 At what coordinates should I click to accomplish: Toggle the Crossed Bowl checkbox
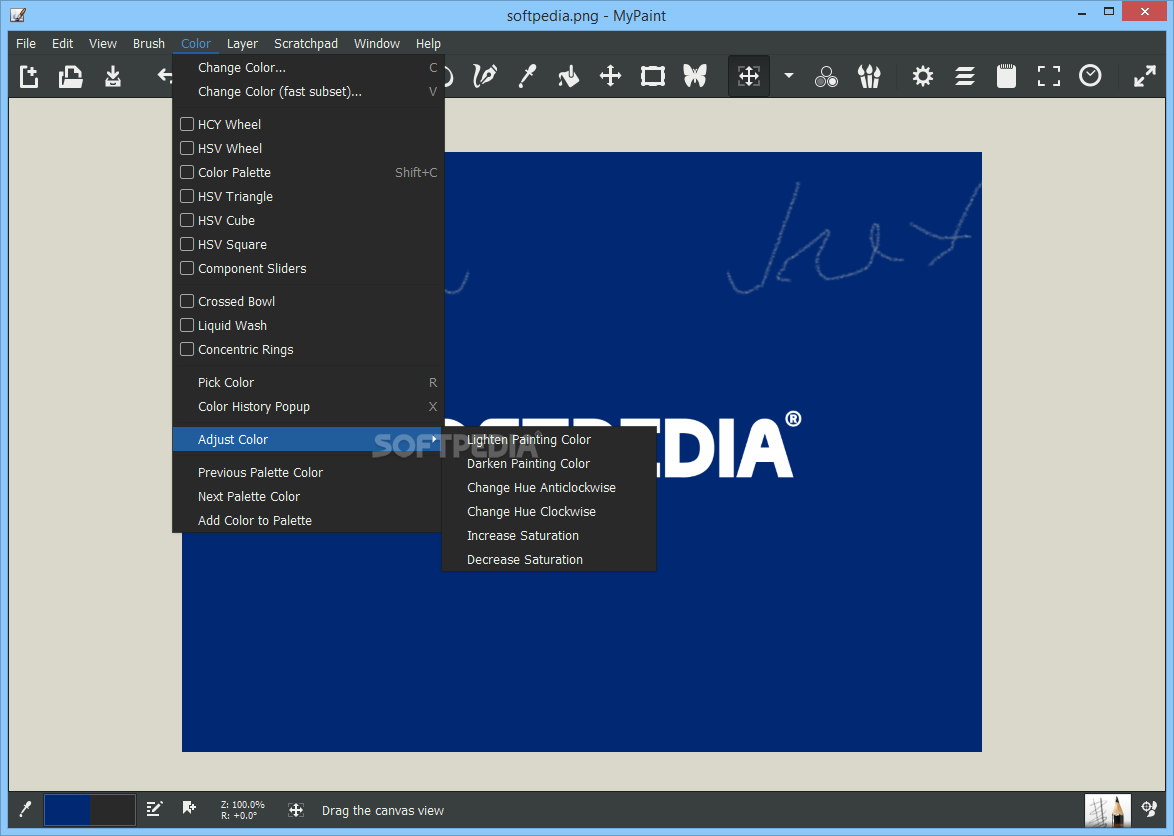187,301
